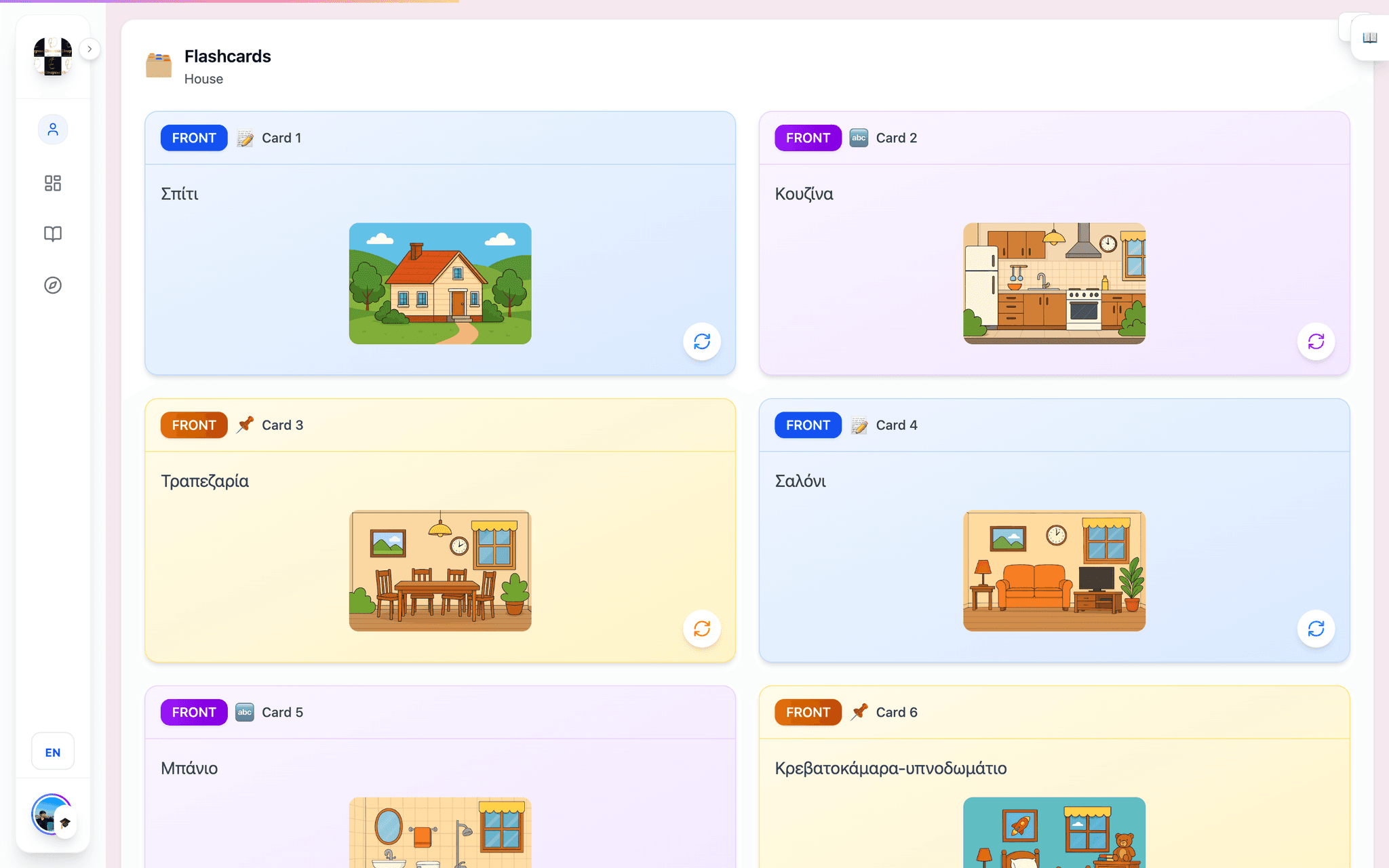Click the Flashcards box icon in the header
The image size is (1389, 868).
point(159,65)
